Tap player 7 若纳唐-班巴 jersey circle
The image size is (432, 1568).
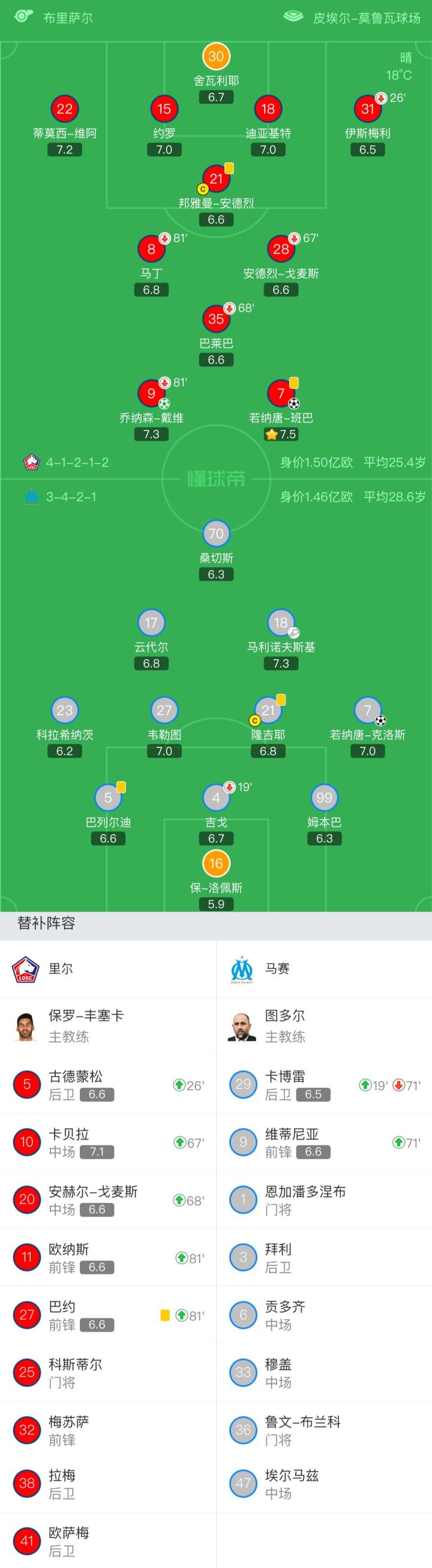click(x=281, y=393)
